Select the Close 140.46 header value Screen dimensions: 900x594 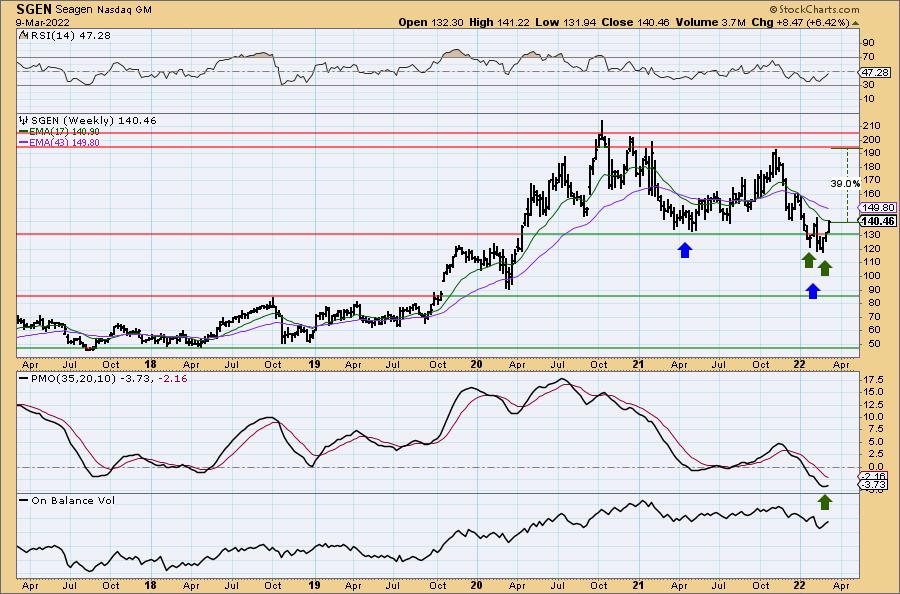[x=635, y=22]
